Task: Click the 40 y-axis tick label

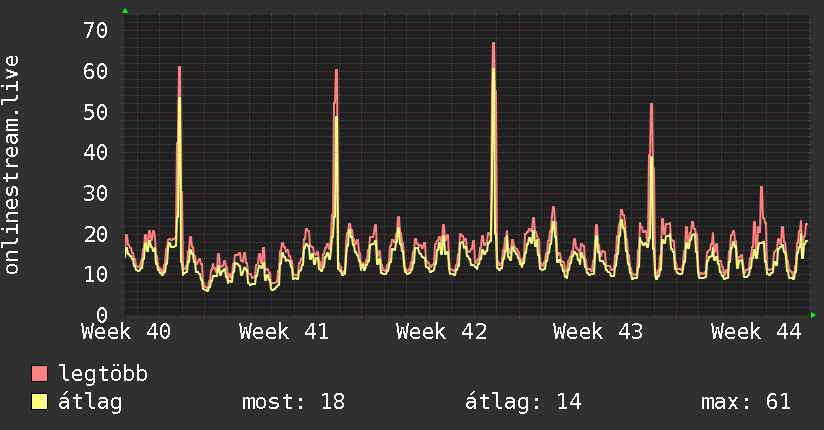Action: [96, 152]
